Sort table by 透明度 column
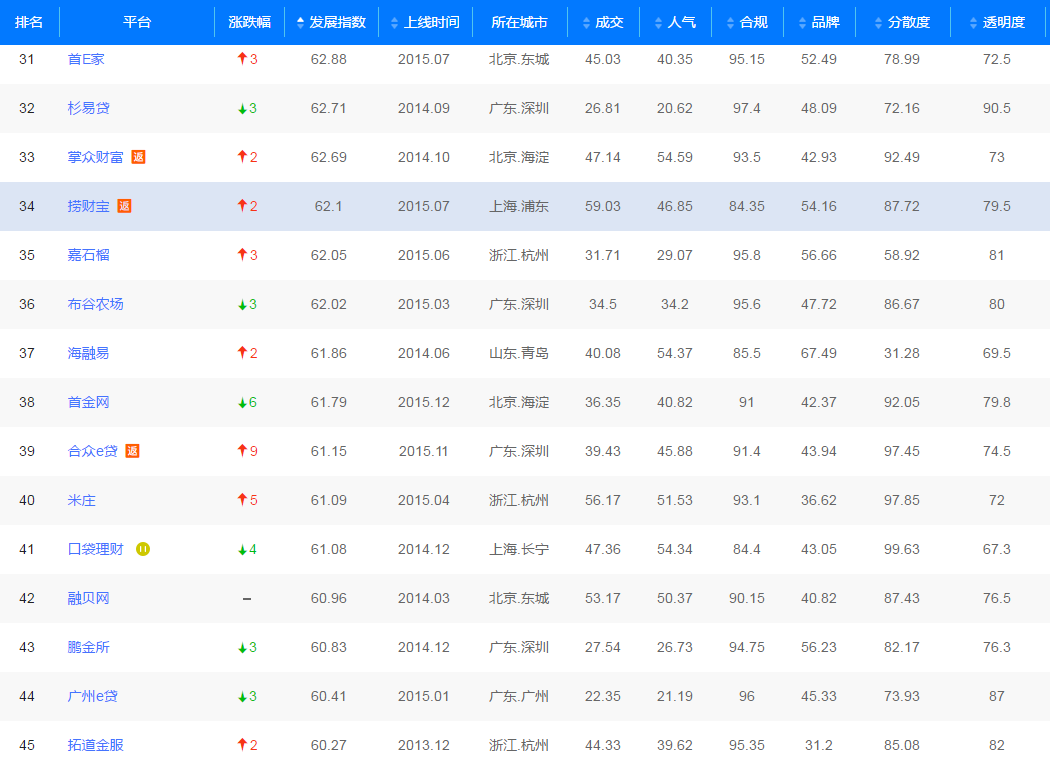This screenshot has height=768, width=1050. click(x=996, y=22)
